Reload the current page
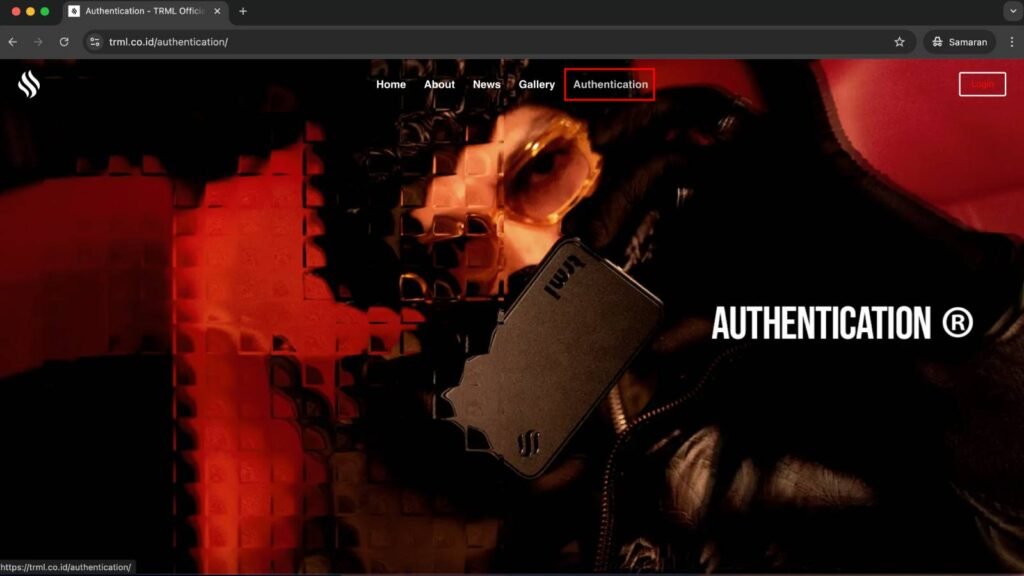 (x=64, y=42)
